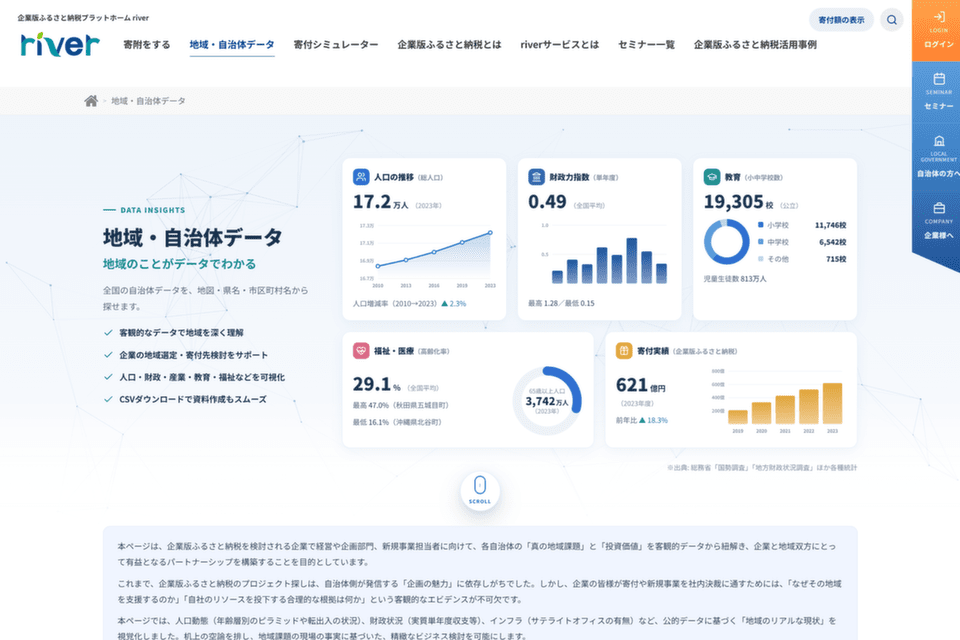Open 寄付シミュレーター menu item
This screenshot has width=960, height=640.
[336, 45]
